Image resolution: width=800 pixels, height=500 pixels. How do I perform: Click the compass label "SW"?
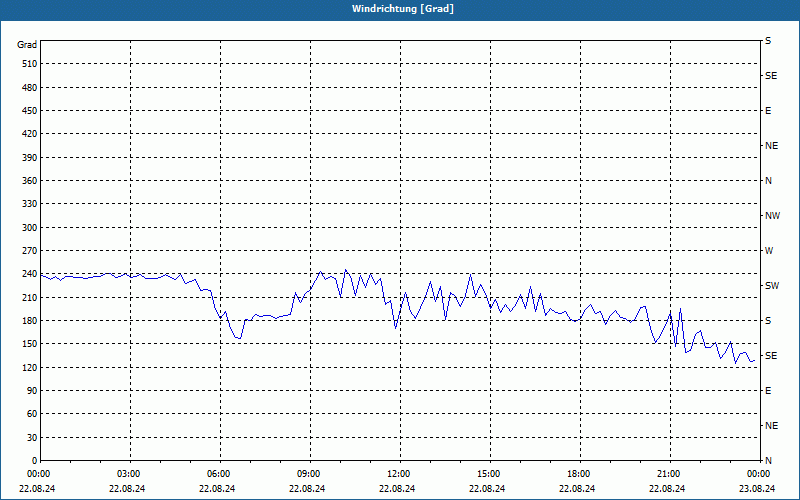click(x=772, y=286)
